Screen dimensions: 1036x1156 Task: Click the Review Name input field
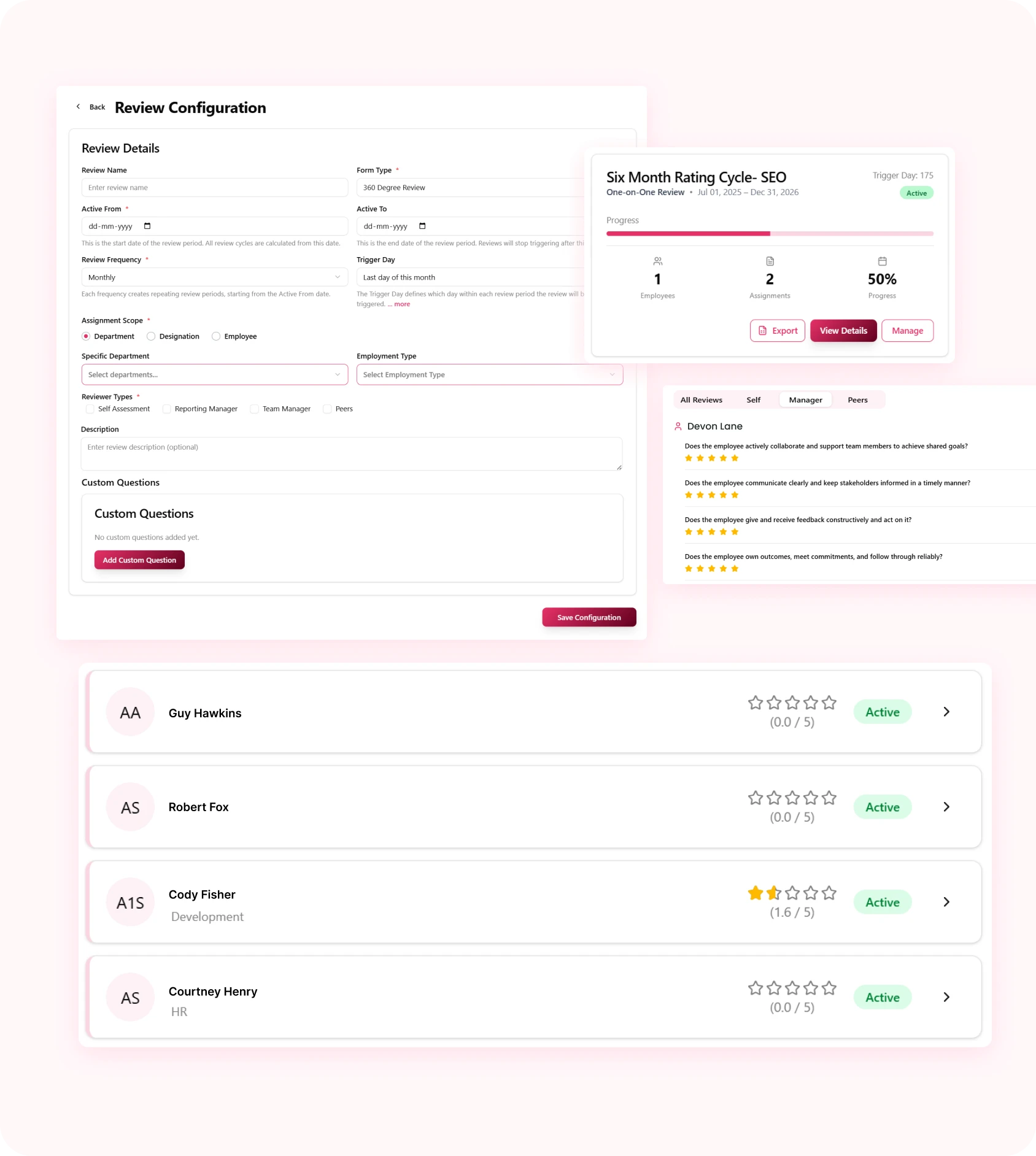[215, 188]
